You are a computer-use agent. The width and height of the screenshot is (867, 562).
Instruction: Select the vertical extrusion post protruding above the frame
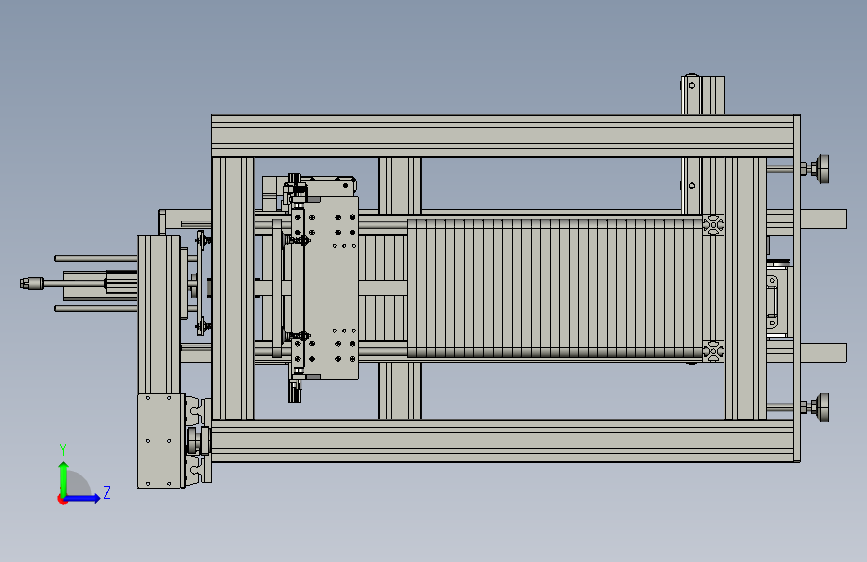tap(702, 95)
